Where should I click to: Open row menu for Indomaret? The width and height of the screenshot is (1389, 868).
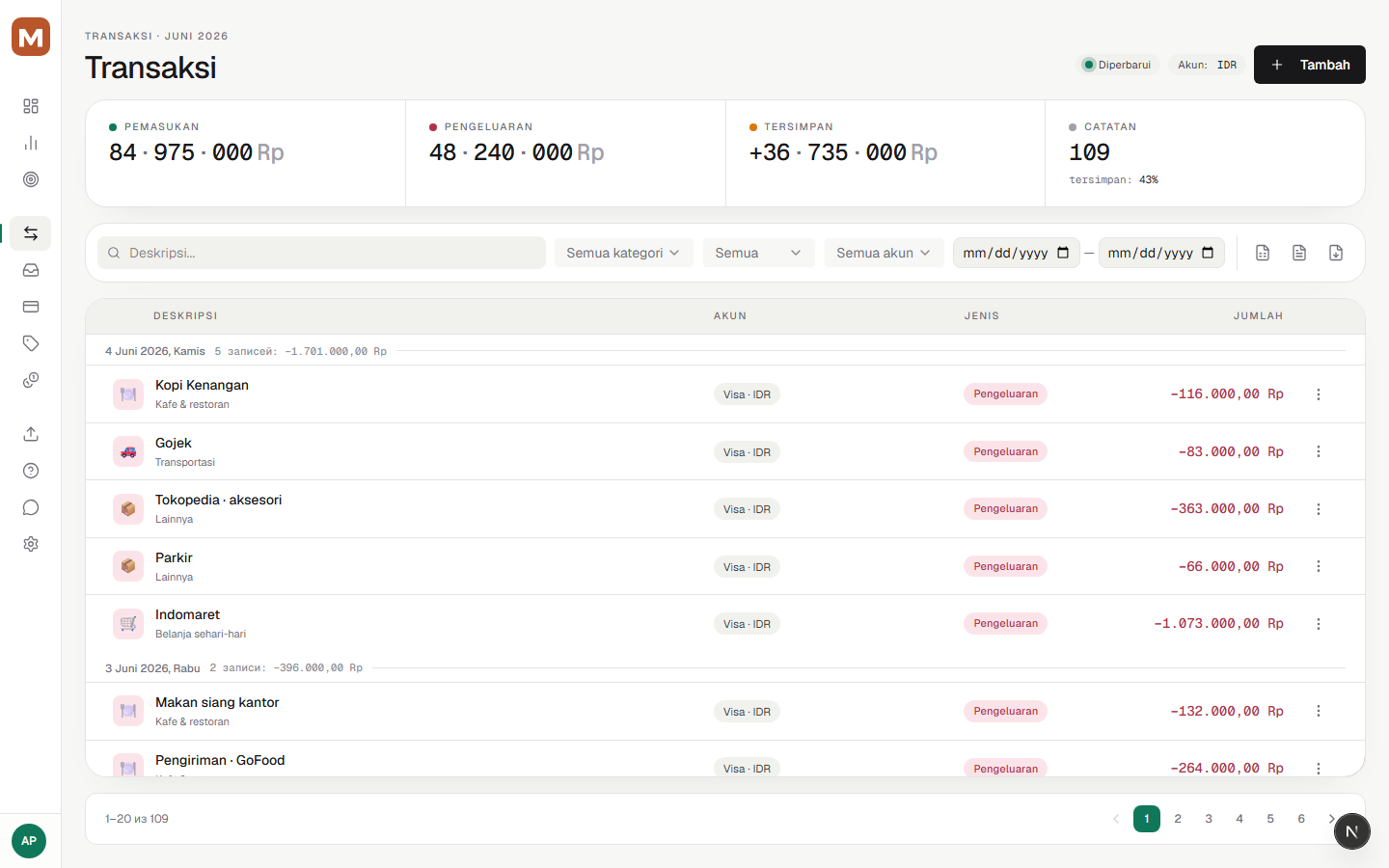pyautogui.click(x=1319, y=624)
